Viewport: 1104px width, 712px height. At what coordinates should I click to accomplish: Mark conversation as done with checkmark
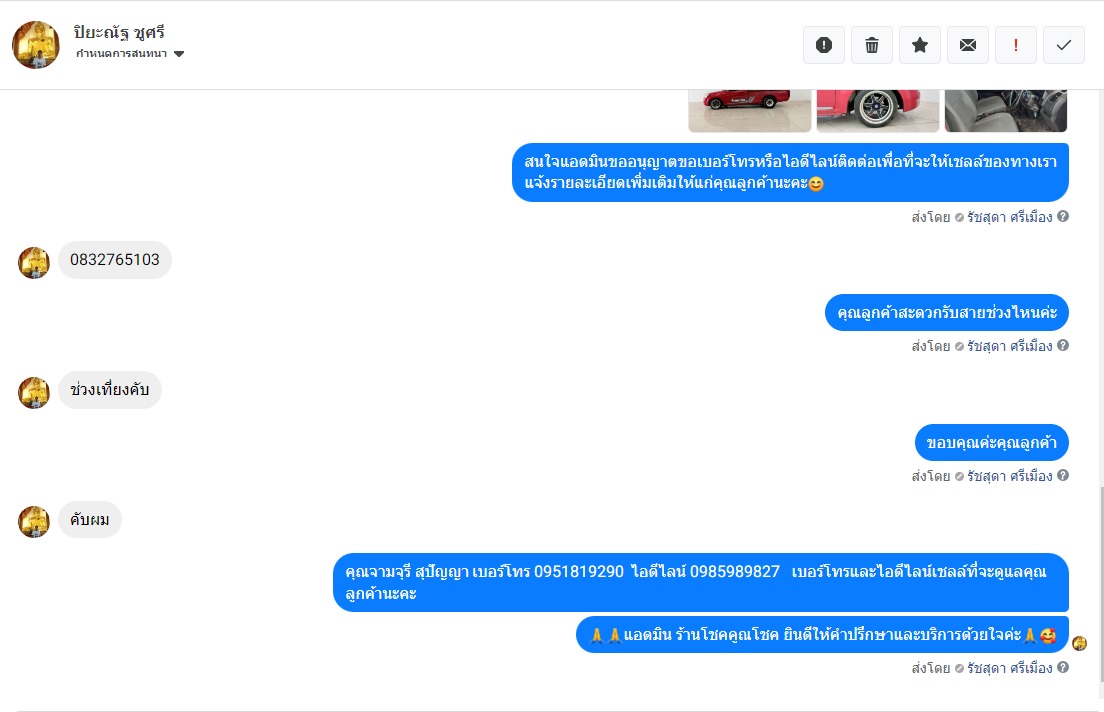[1063, 45]
